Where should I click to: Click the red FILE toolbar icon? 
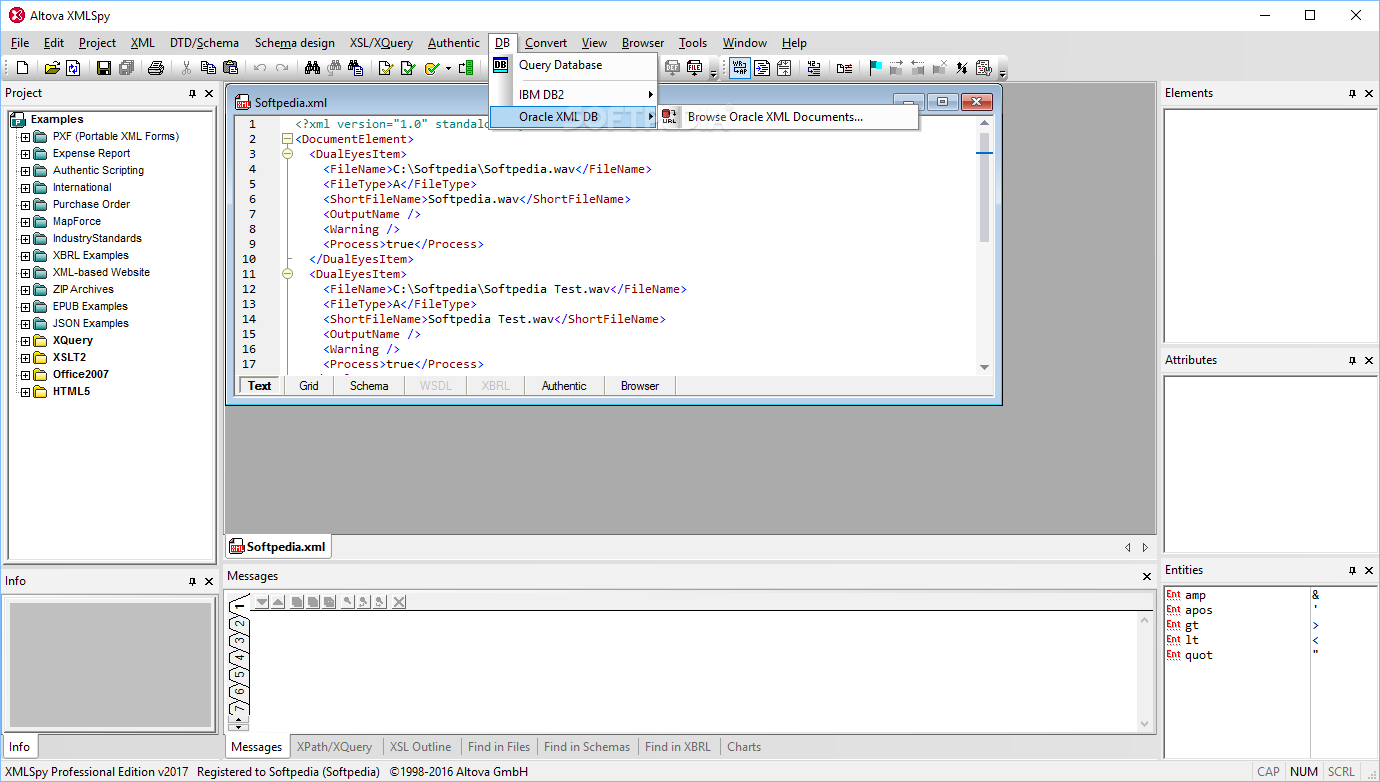click(x=695, y=68)
